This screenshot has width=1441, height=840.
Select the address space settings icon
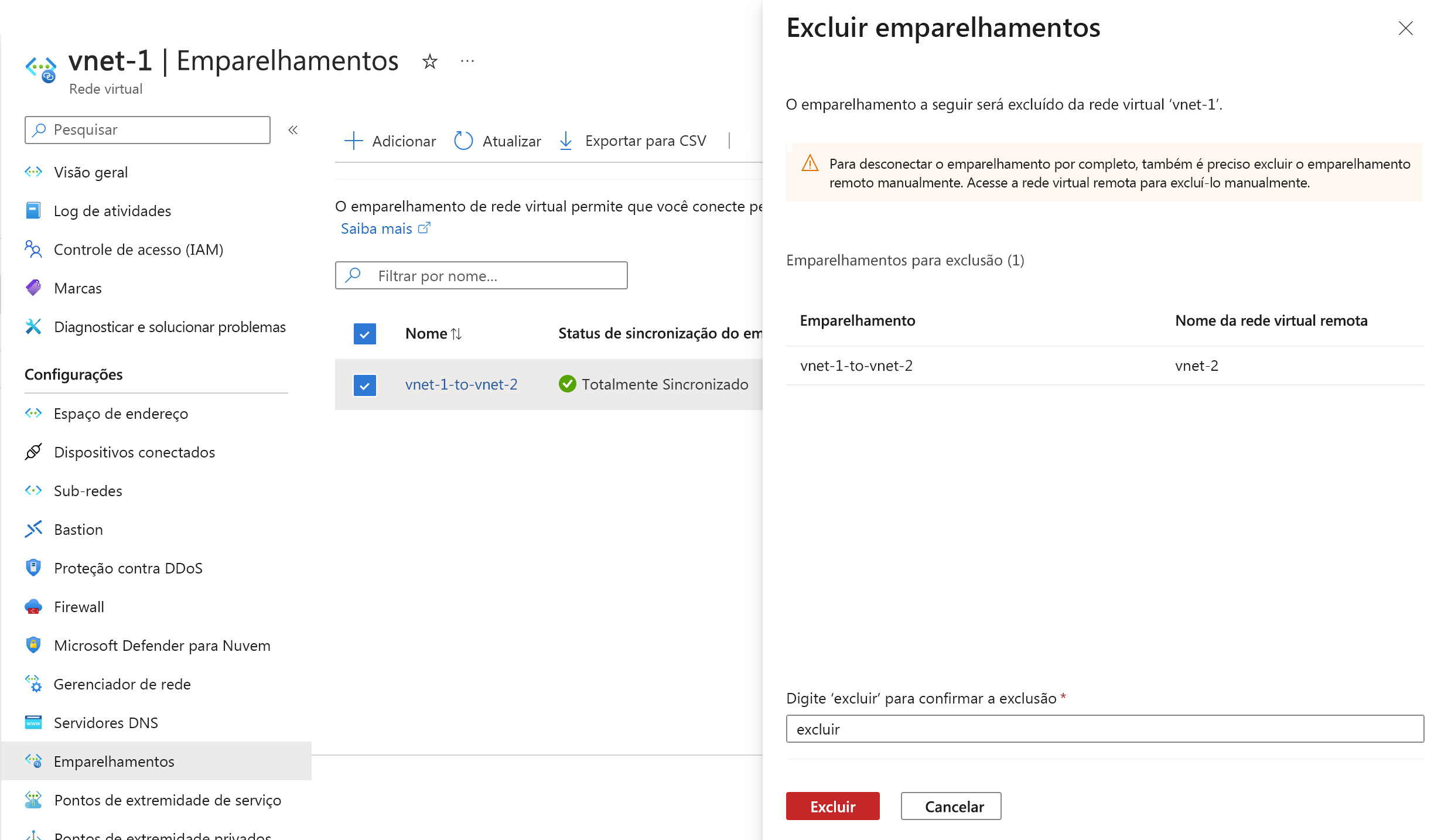click(x=34, y=413)
